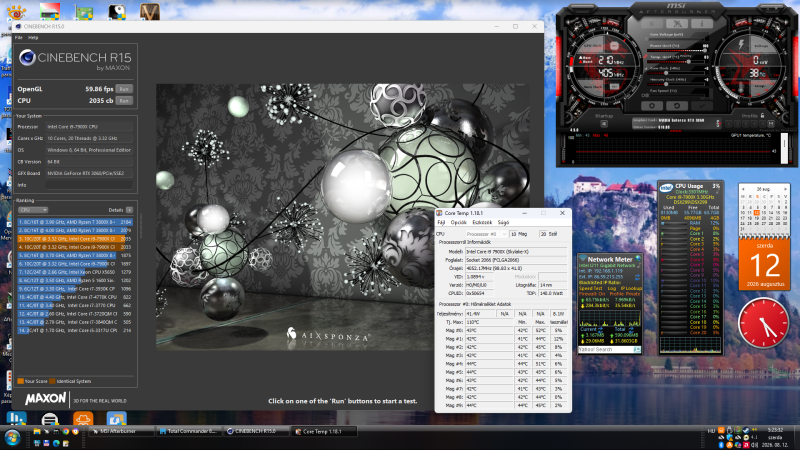Open Core Temp Eszközök menu

tap(482, 222)
